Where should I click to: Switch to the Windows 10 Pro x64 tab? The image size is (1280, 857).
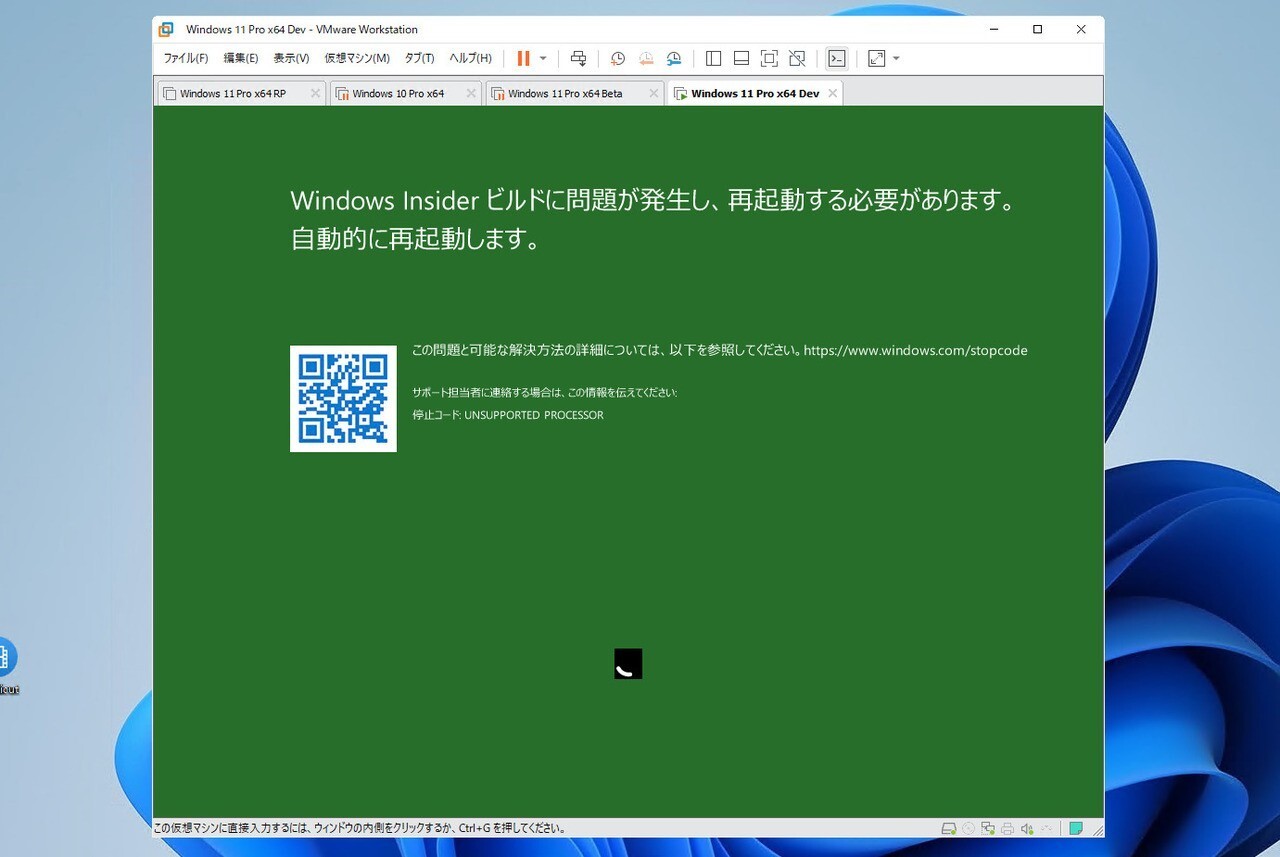coord(398,94)
